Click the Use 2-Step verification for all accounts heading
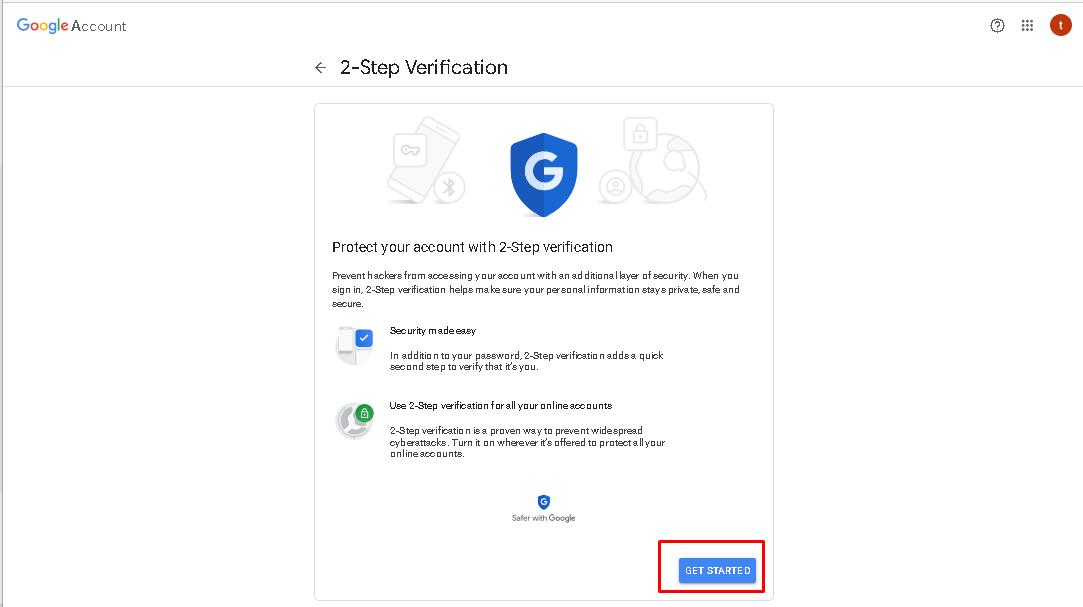Viewport: 1083px width, 607px height. [501, 406]
